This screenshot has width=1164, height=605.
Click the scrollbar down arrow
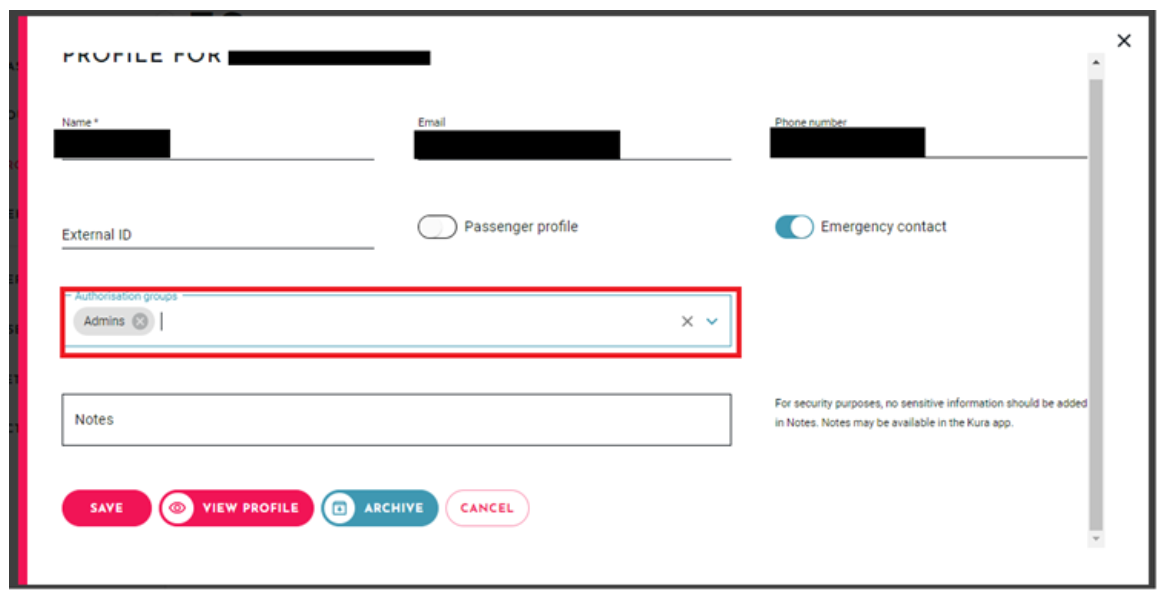1096,539
